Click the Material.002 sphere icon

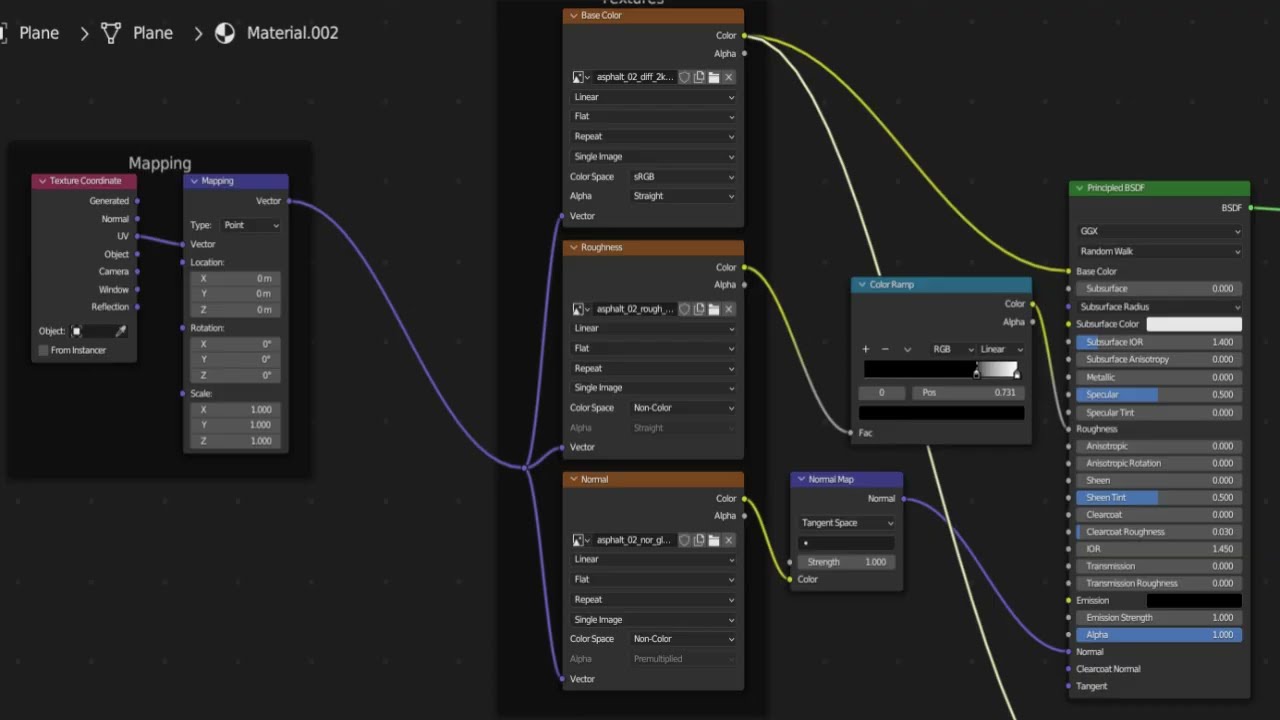click(225, 33)
